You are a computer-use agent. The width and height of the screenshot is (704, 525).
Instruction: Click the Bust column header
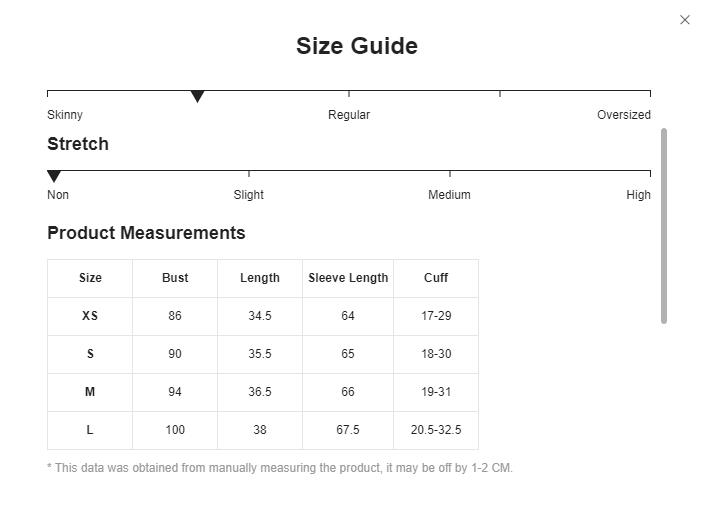175,278
